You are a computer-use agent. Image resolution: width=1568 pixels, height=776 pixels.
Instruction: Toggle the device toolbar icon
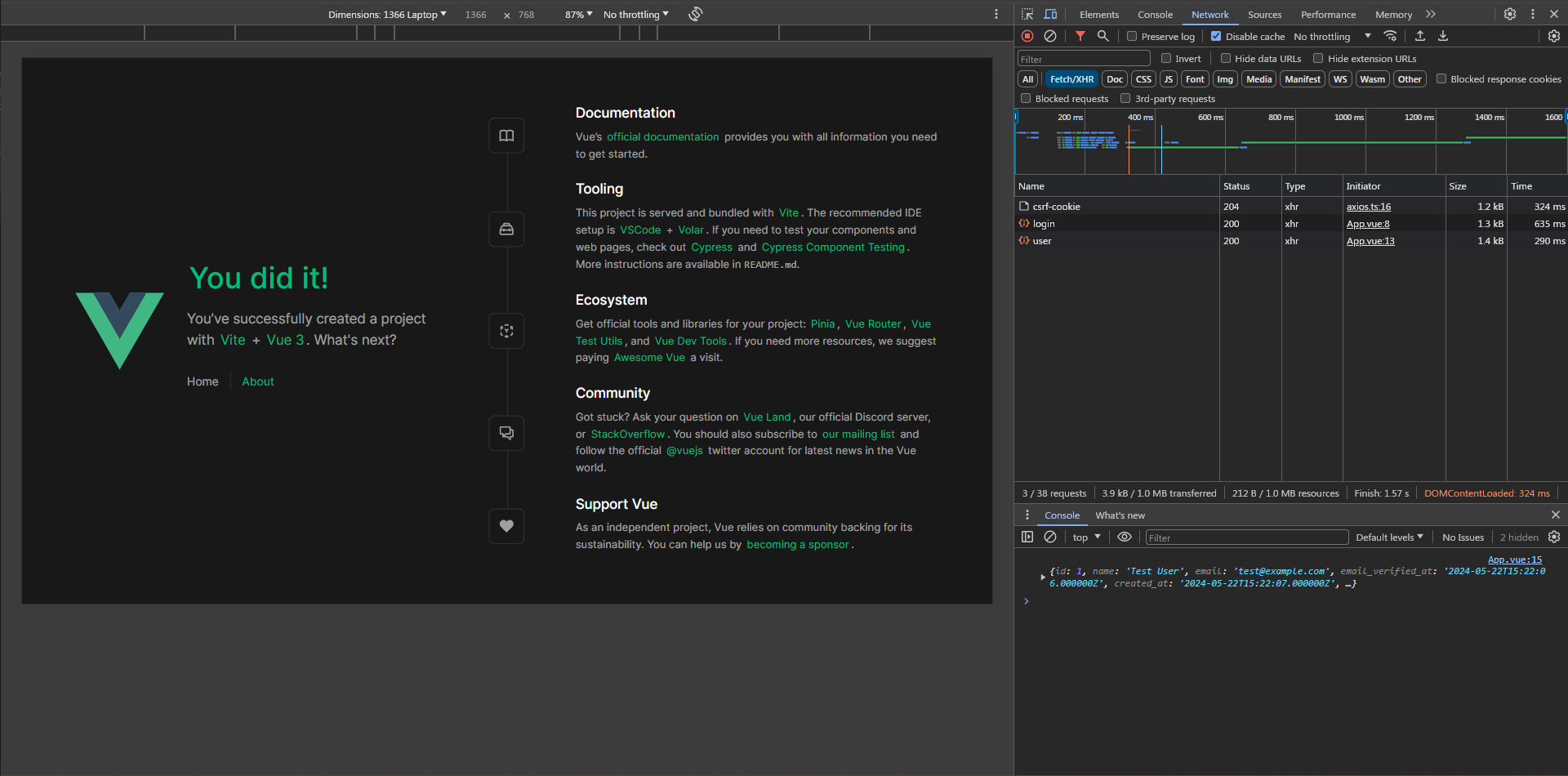(1050, 15)
